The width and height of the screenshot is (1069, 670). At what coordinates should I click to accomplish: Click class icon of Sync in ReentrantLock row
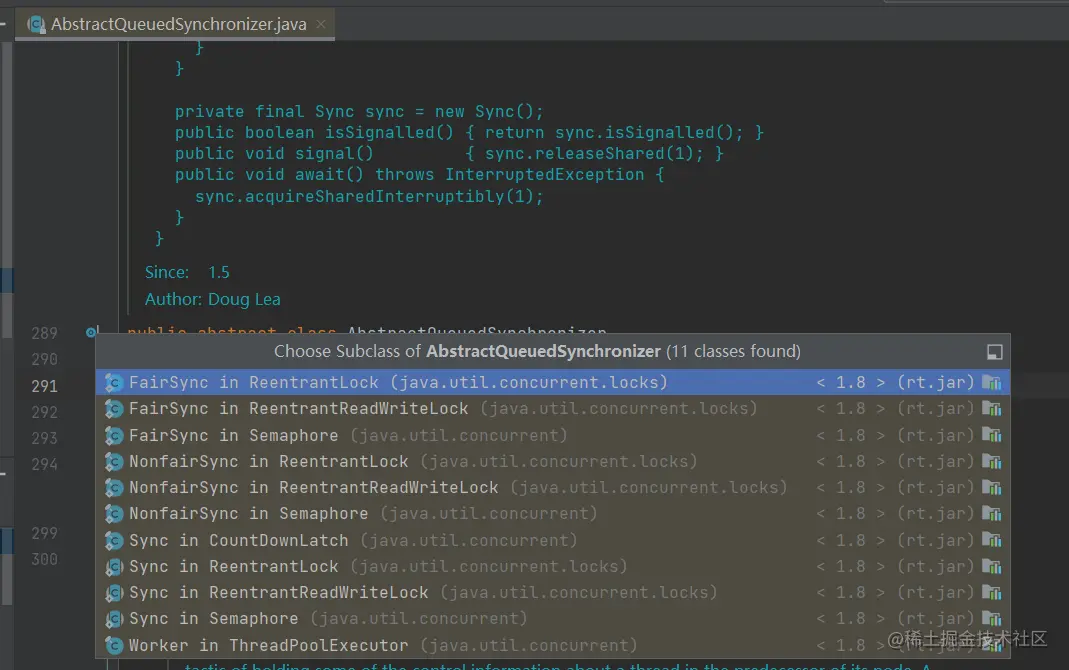point(113,567)
